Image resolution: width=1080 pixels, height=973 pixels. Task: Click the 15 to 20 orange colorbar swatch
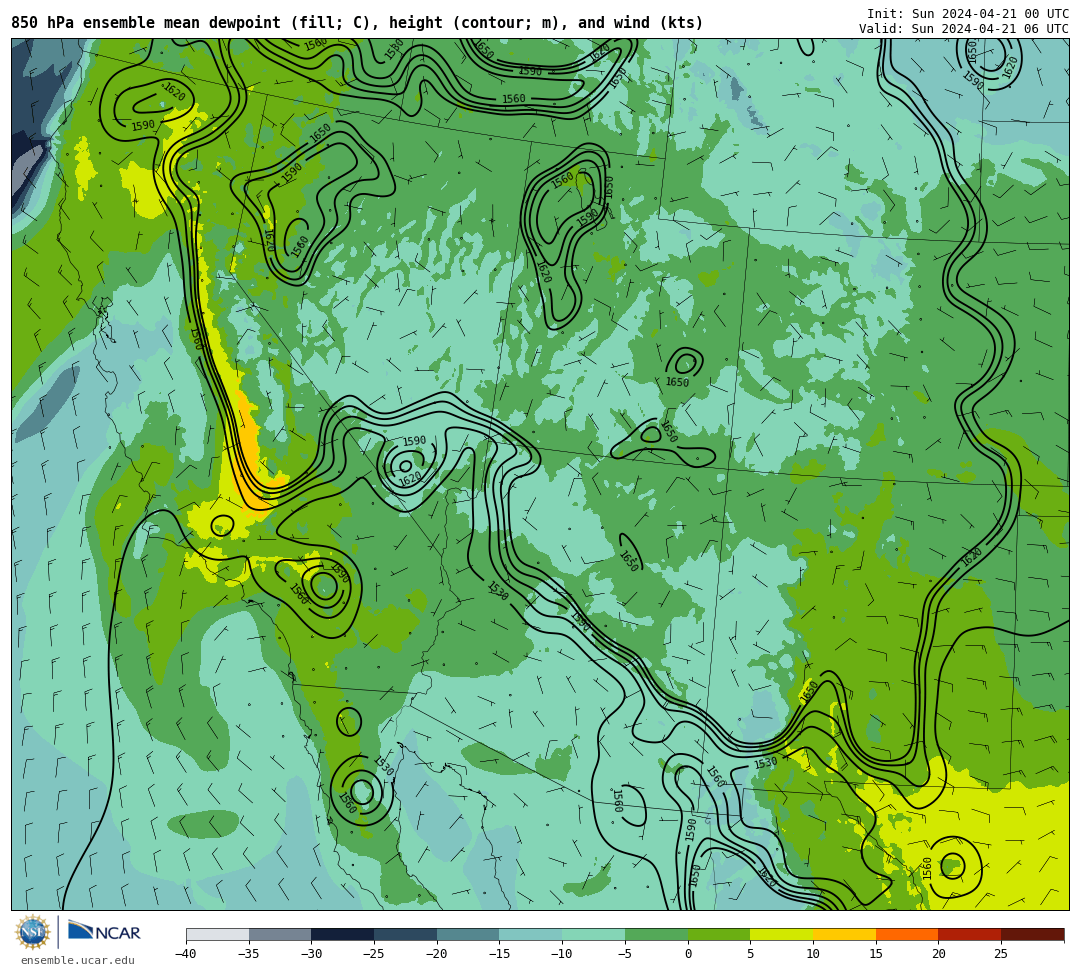(x=906, y=934)
